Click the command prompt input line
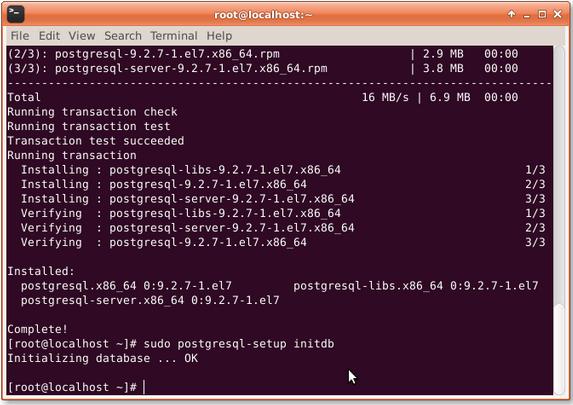This screenshot has height=405, width=573. point(280,387)
